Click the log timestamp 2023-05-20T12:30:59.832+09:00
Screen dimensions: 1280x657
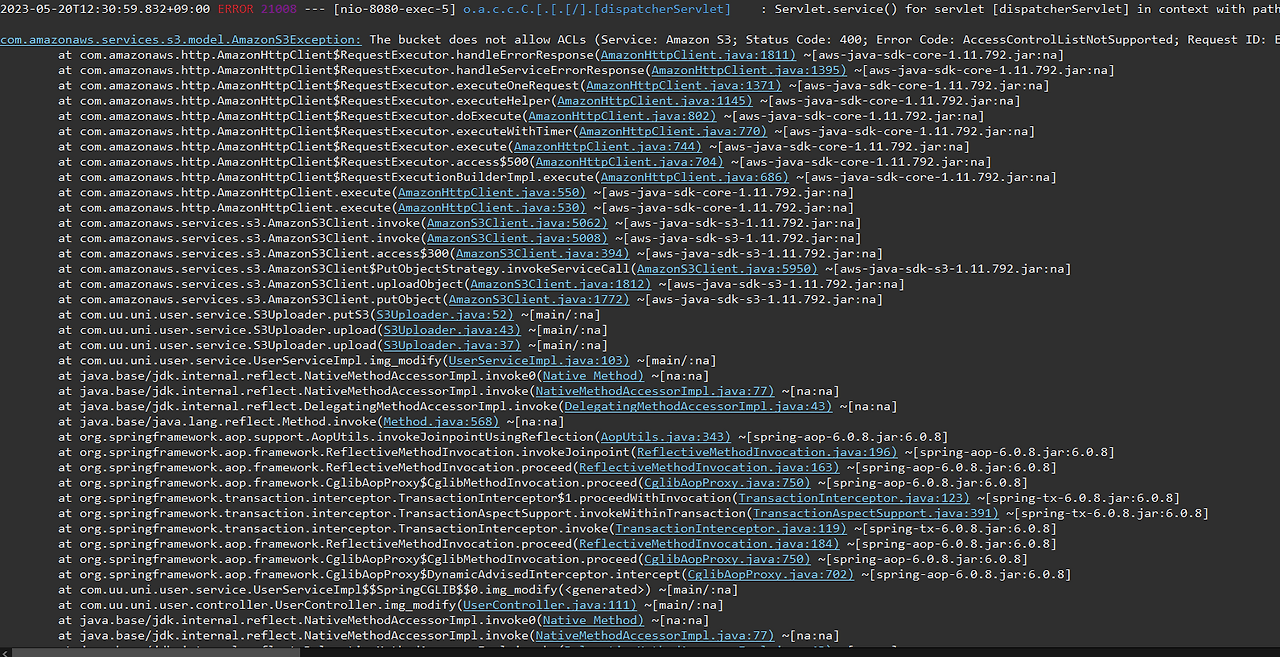pyautogui.click(x=105, y=9)
